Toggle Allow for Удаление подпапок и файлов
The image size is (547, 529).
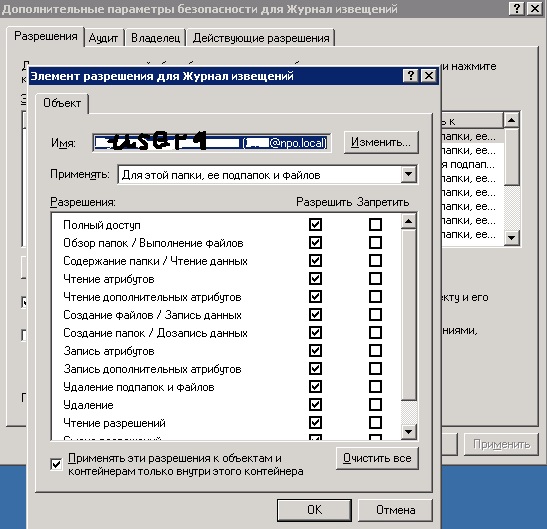point(315,387)
